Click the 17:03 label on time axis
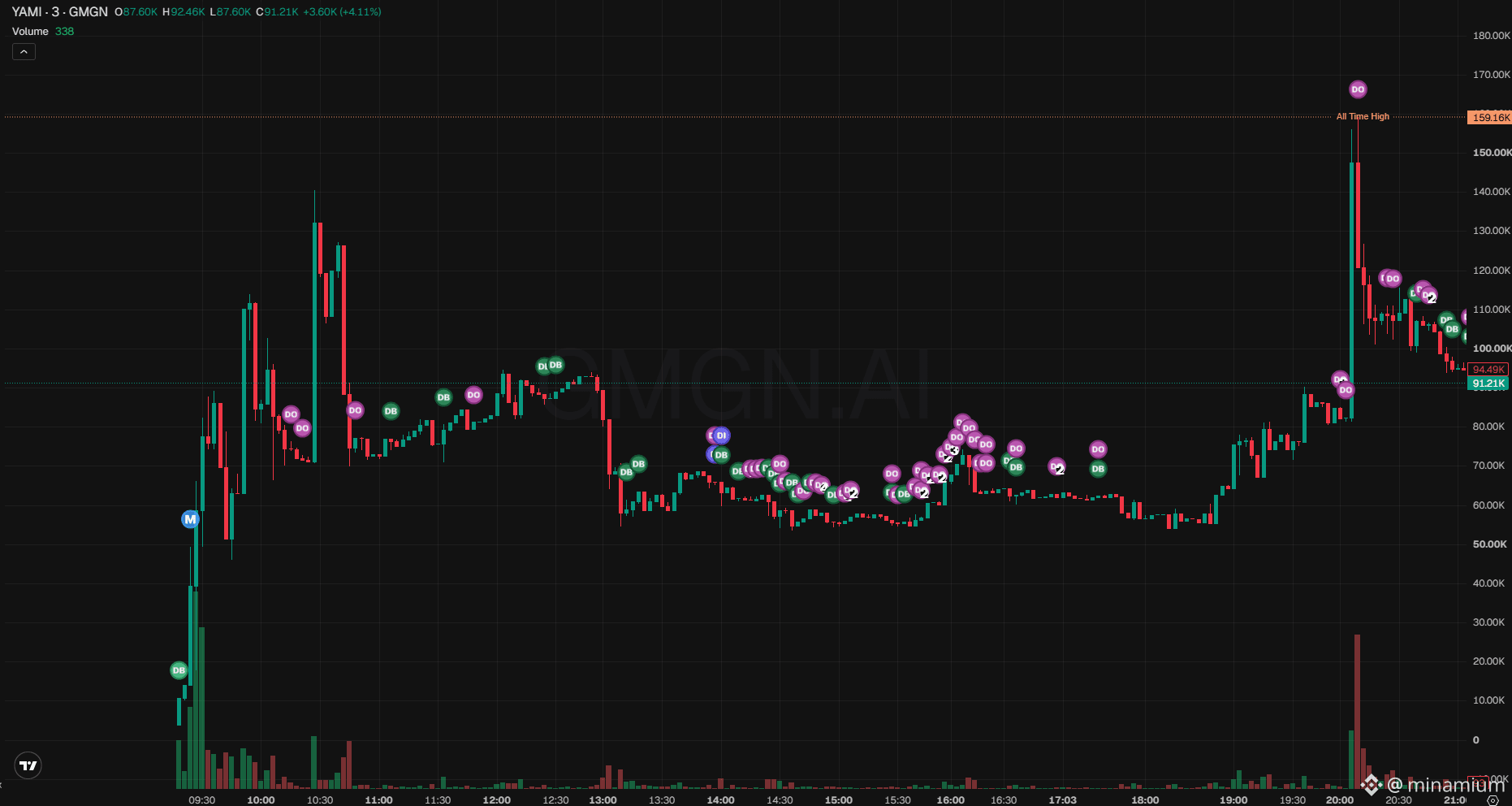This screenshot has width=1512, height=806. (1062, 800)
